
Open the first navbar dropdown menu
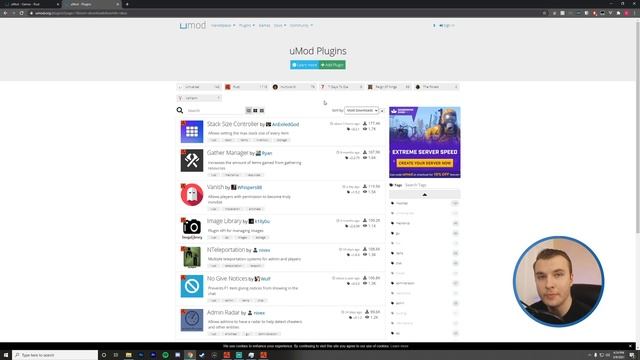(x=223, y=25)
